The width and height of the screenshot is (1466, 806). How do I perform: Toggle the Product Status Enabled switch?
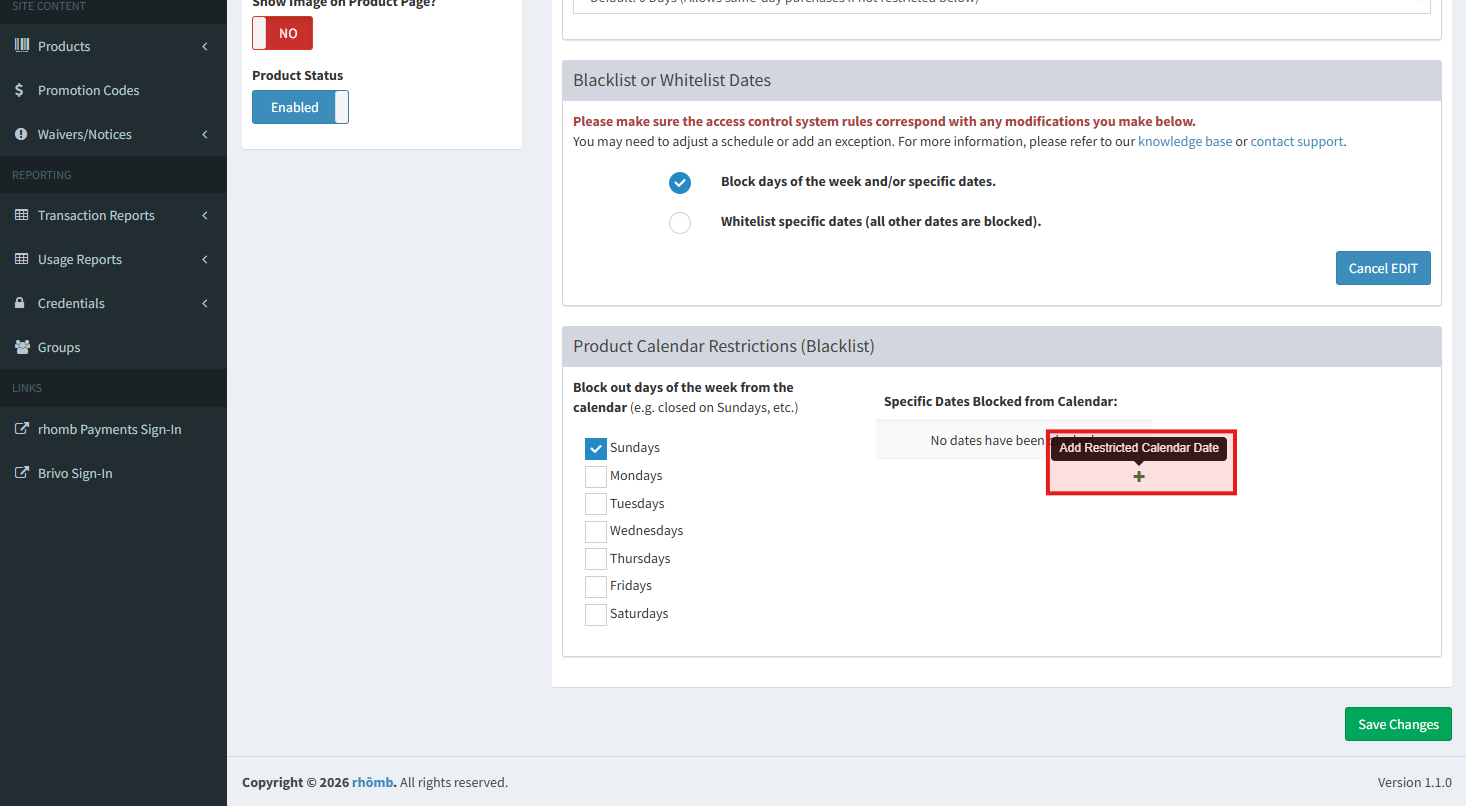[x=300, y=107]
